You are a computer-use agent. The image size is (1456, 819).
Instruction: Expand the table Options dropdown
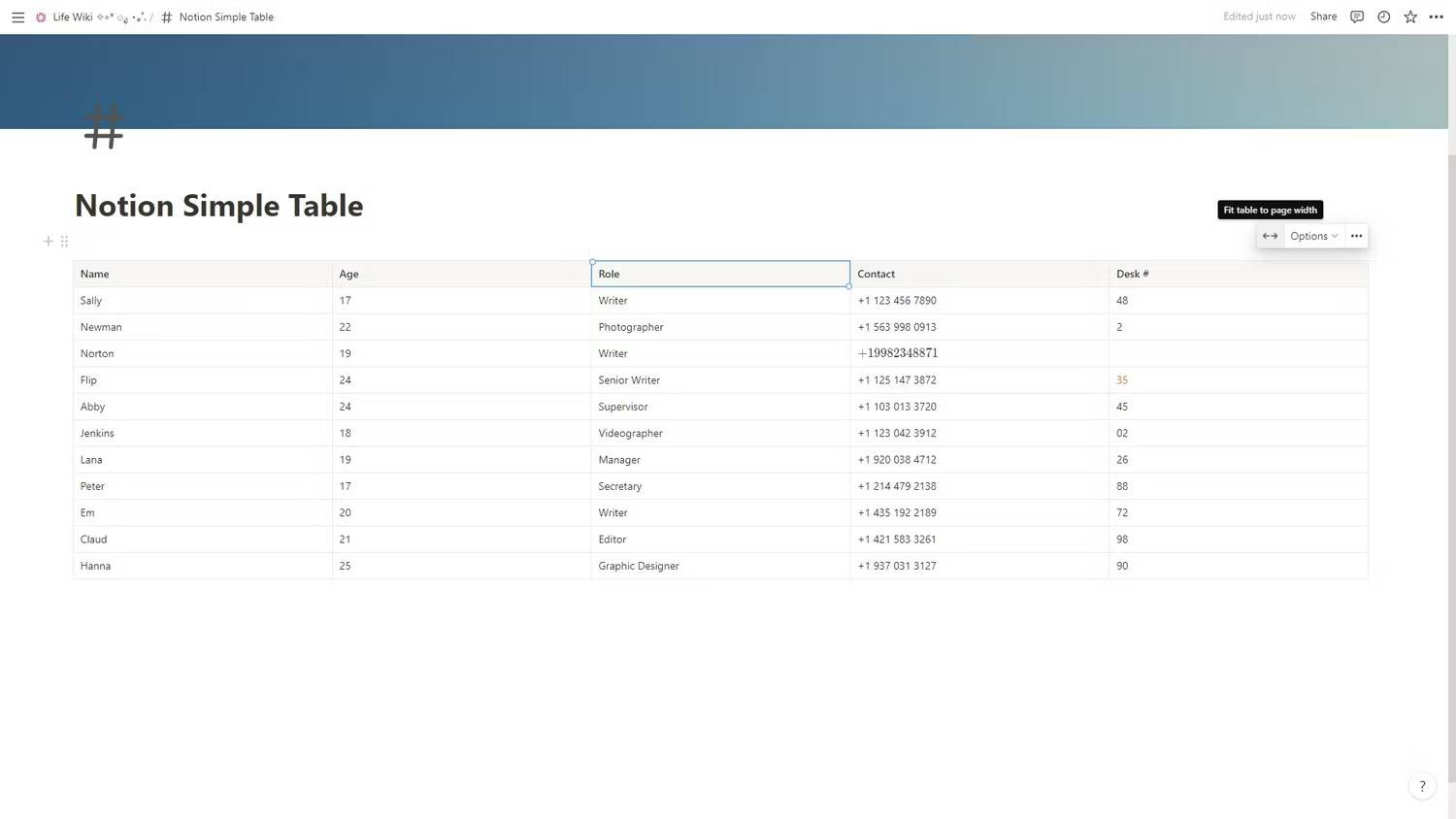(x=1313, y=236)
